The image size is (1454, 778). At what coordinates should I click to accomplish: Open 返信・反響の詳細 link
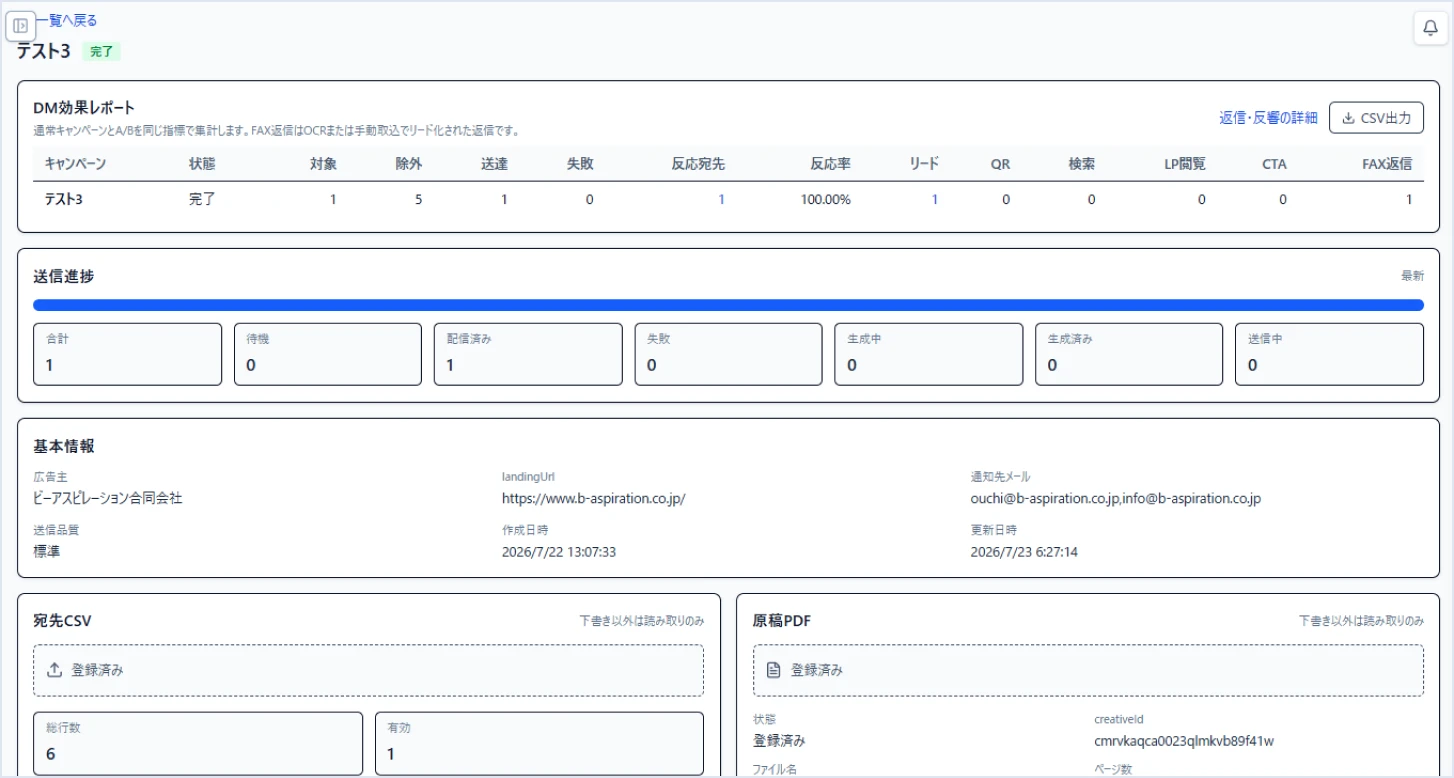coord(1268,118)
